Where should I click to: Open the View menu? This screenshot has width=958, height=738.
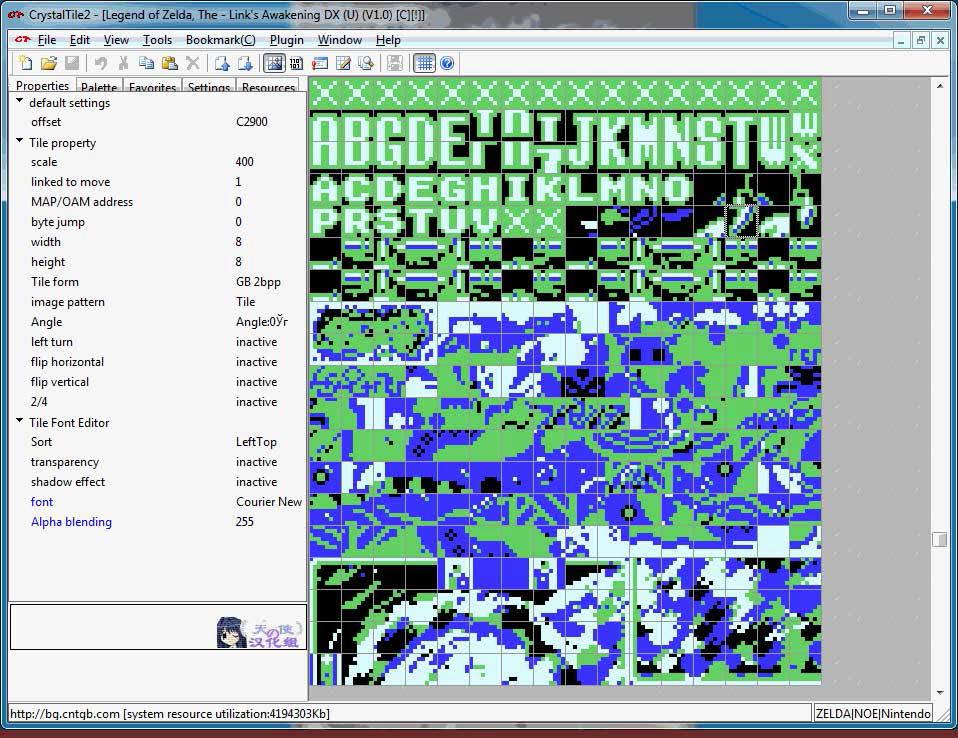[x=116, y=40]
